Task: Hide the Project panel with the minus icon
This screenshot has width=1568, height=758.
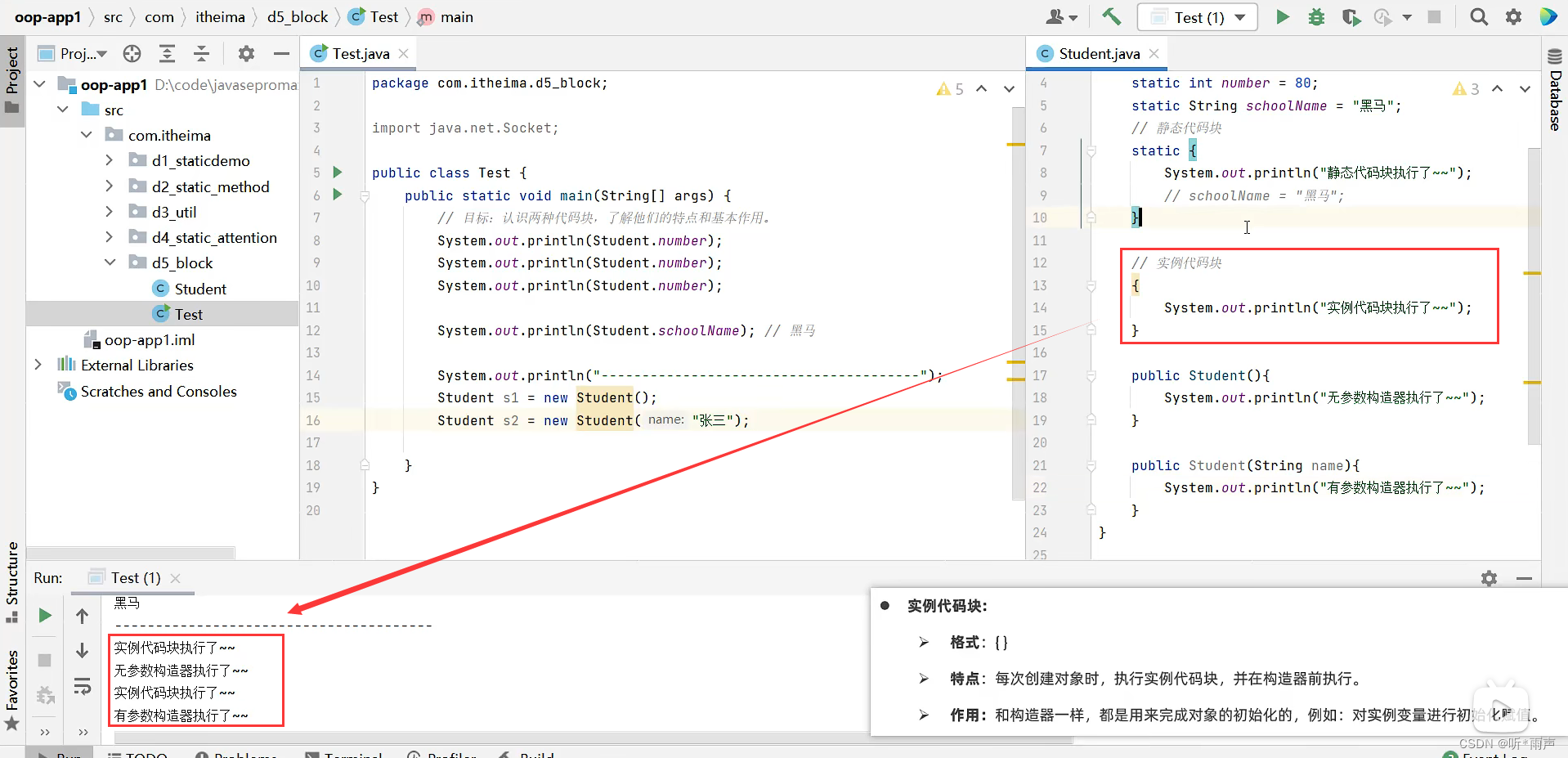Action: pyautogui.click(x=281, y=53)
